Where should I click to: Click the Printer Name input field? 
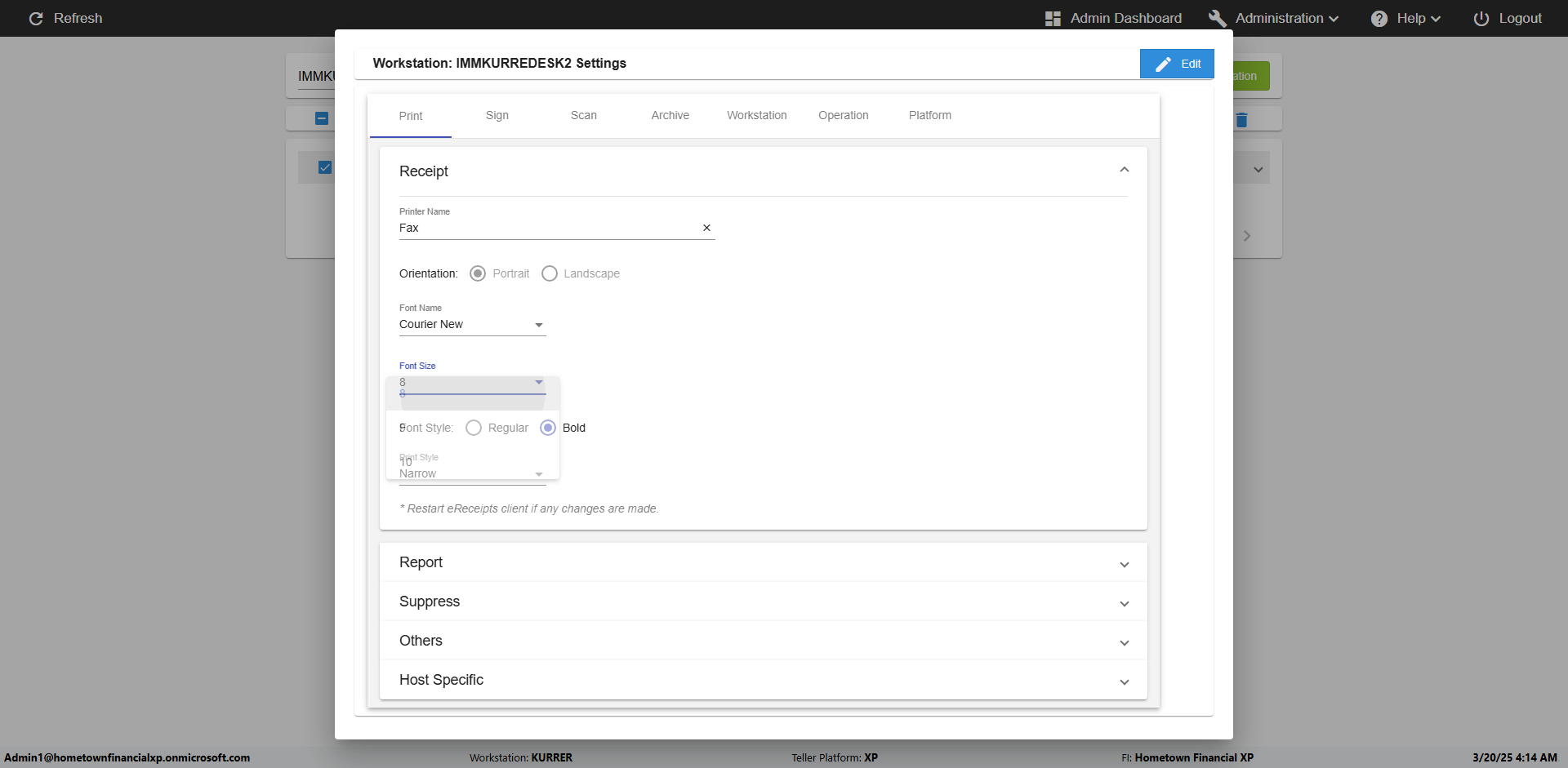pos(547,229)
